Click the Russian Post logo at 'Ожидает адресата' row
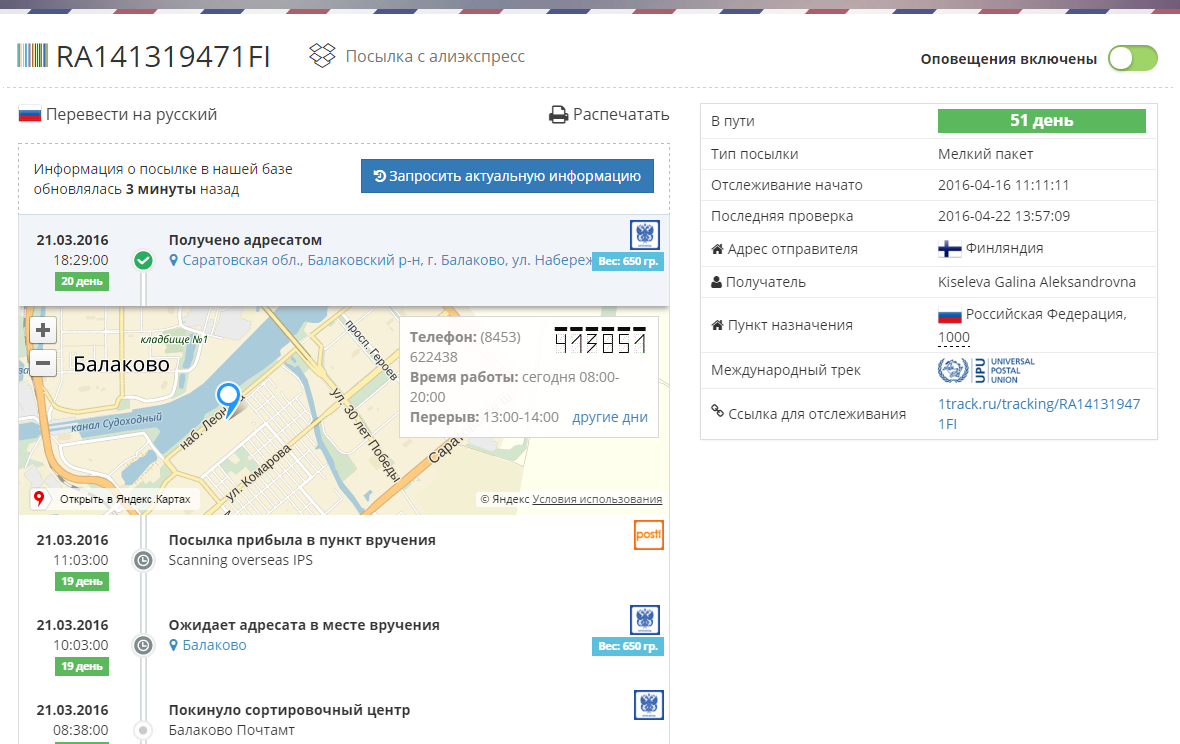 (645, 620)
